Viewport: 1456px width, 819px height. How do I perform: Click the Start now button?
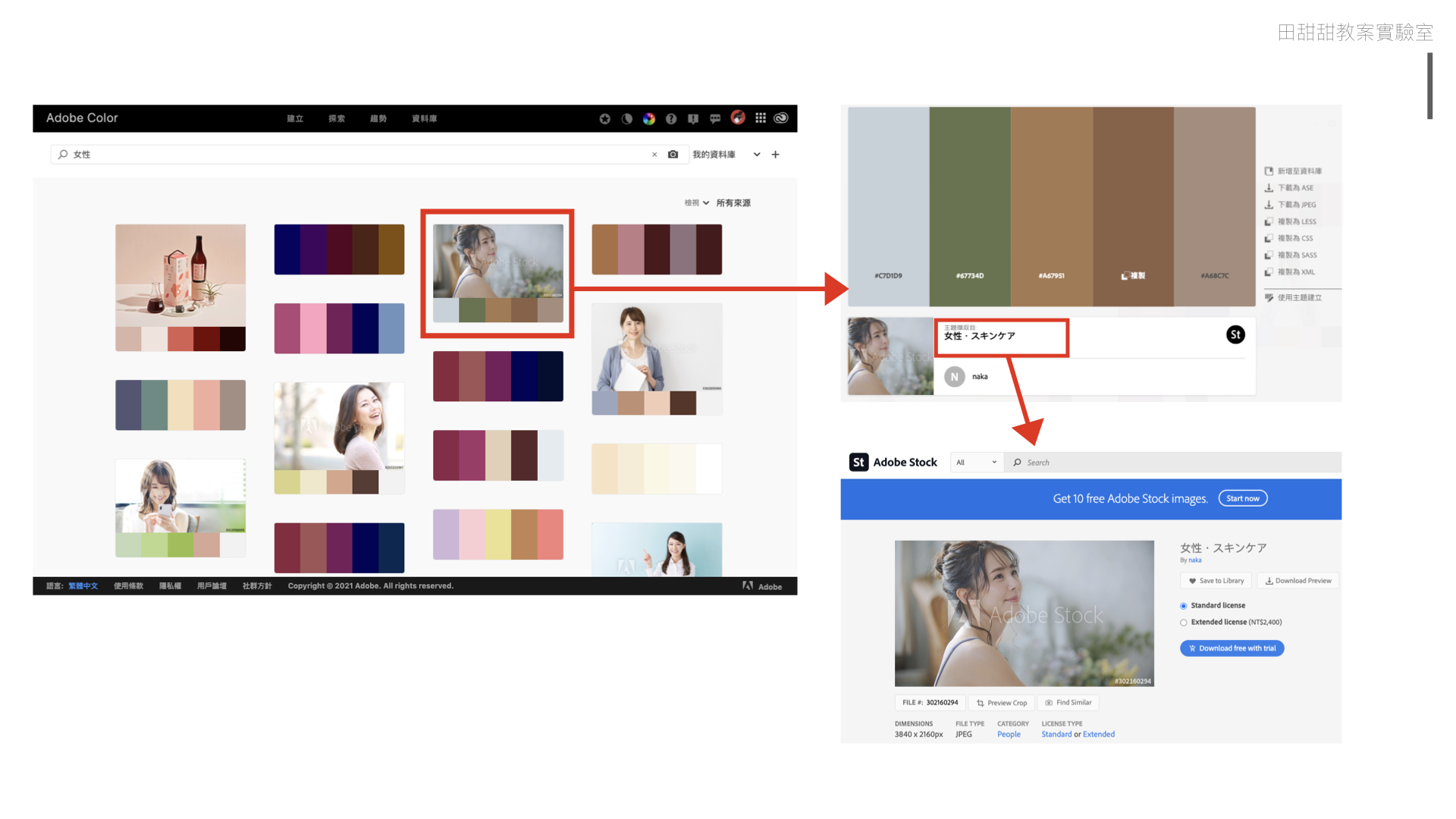(x=1242, y=498)
